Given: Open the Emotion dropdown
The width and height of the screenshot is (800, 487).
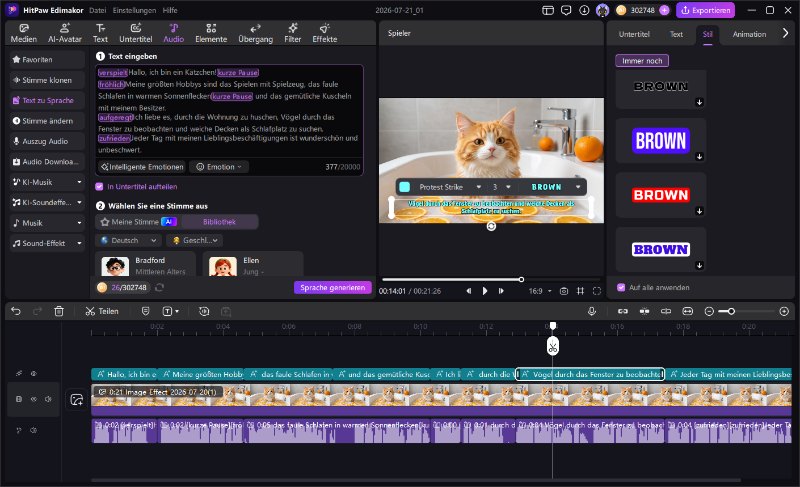Looking at the screenshot, I should tap(219, 167).
